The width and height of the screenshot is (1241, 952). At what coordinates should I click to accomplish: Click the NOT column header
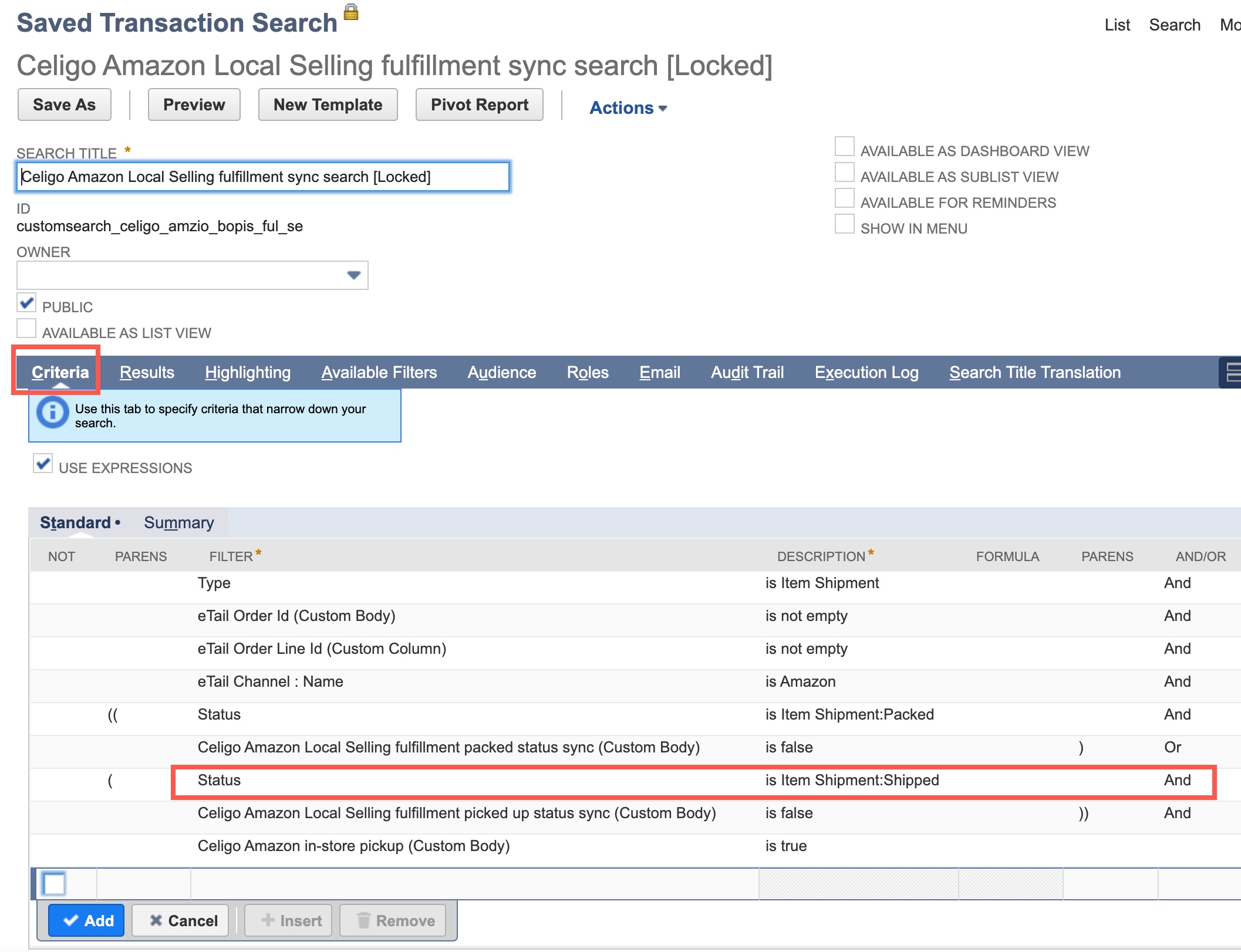click(x=62, y=556)
